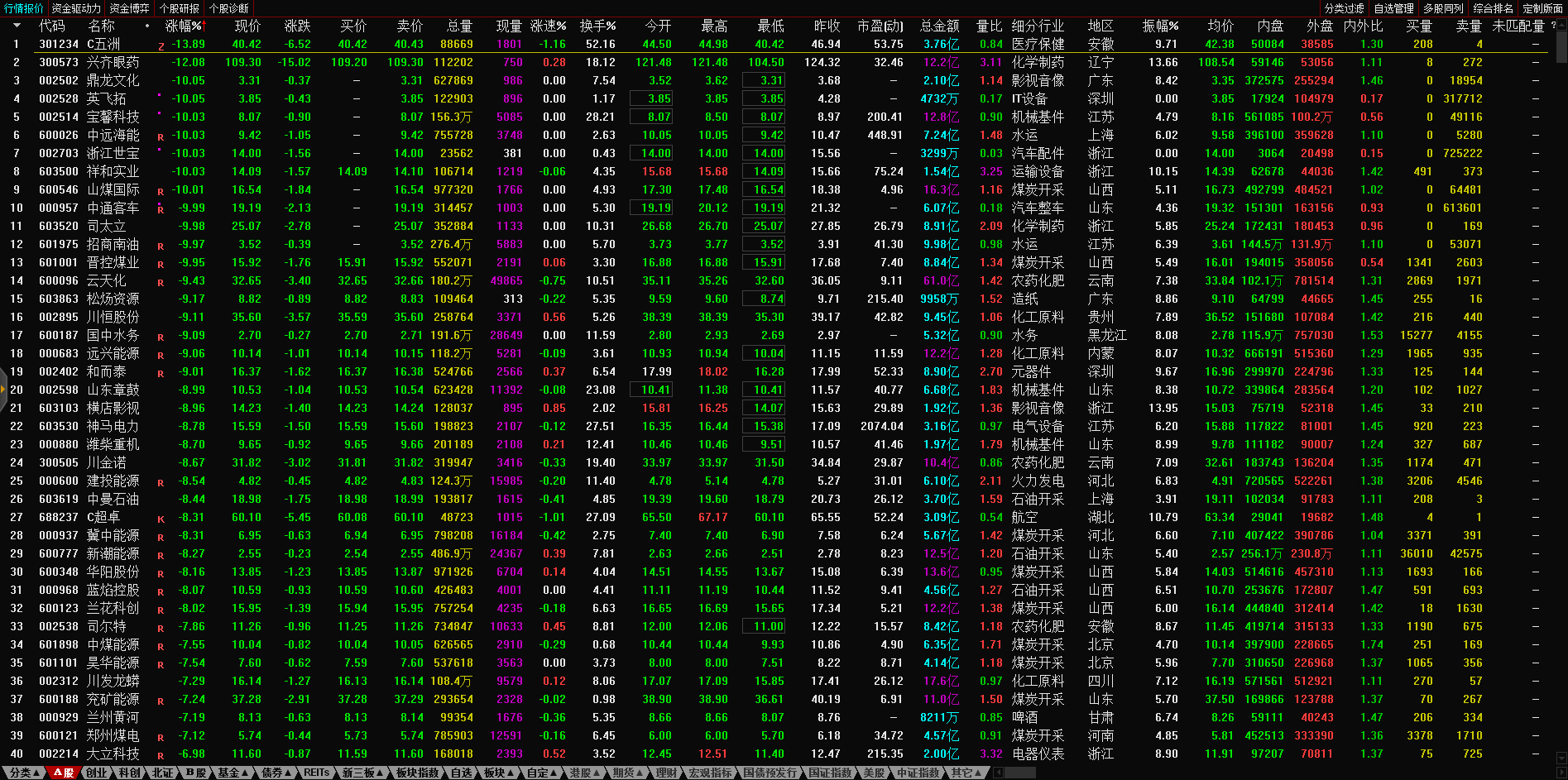Image resolution: width=1568 pixels, height=780 pixels.
Task: Click the horizontal scrollbar left arrow
Action: tap(999, 773)
